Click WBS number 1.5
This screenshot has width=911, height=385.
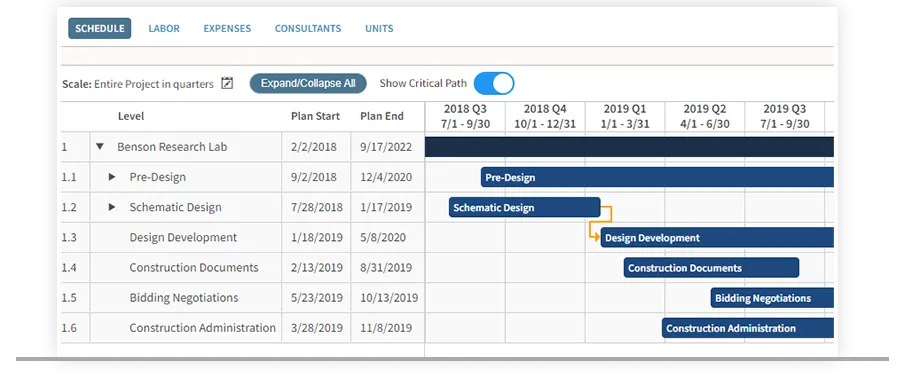(69, 298)
